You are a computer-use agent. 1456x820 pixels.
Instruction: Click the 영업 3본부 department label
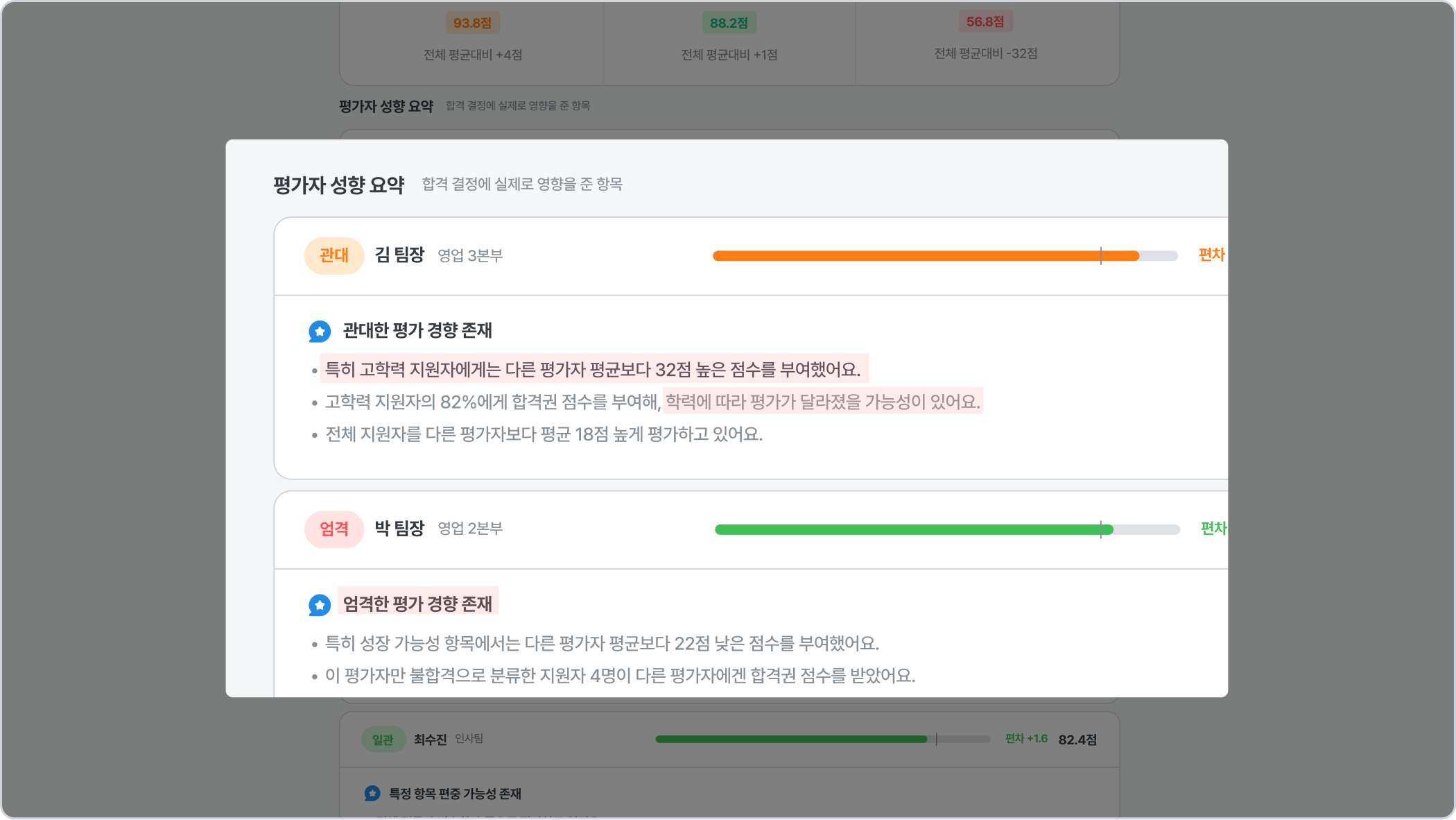coord(470,256)
